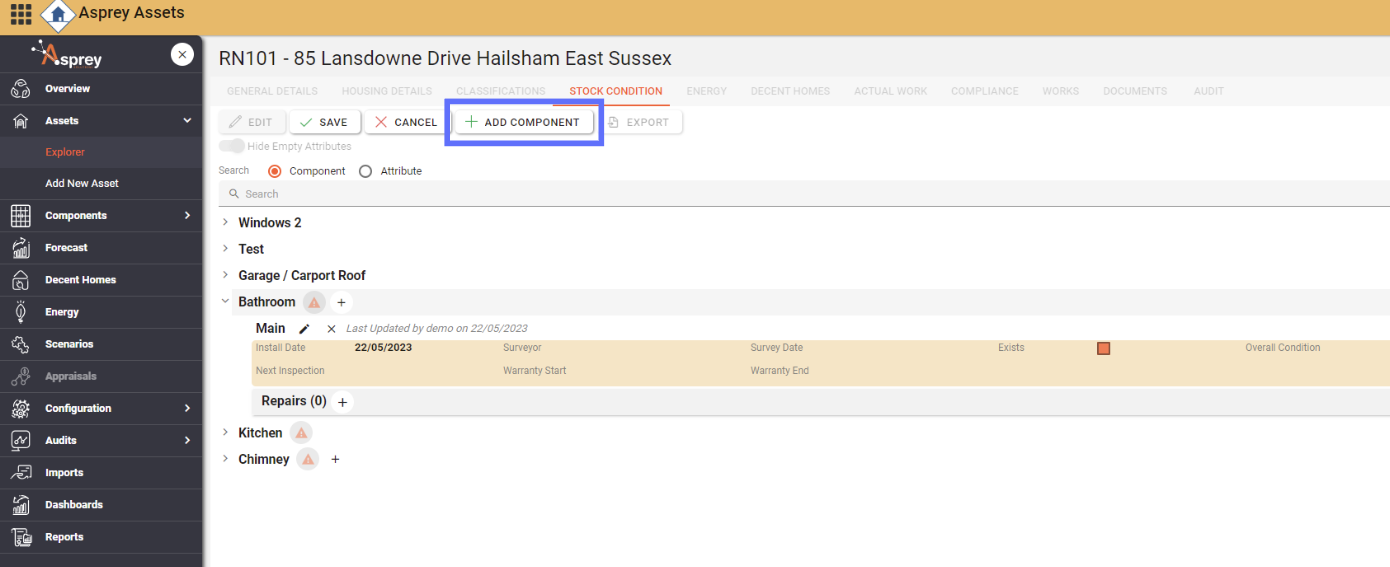Open the Decent Homes tab
The height and width of the screenshot is (567, 1390).
click(790, 91)
